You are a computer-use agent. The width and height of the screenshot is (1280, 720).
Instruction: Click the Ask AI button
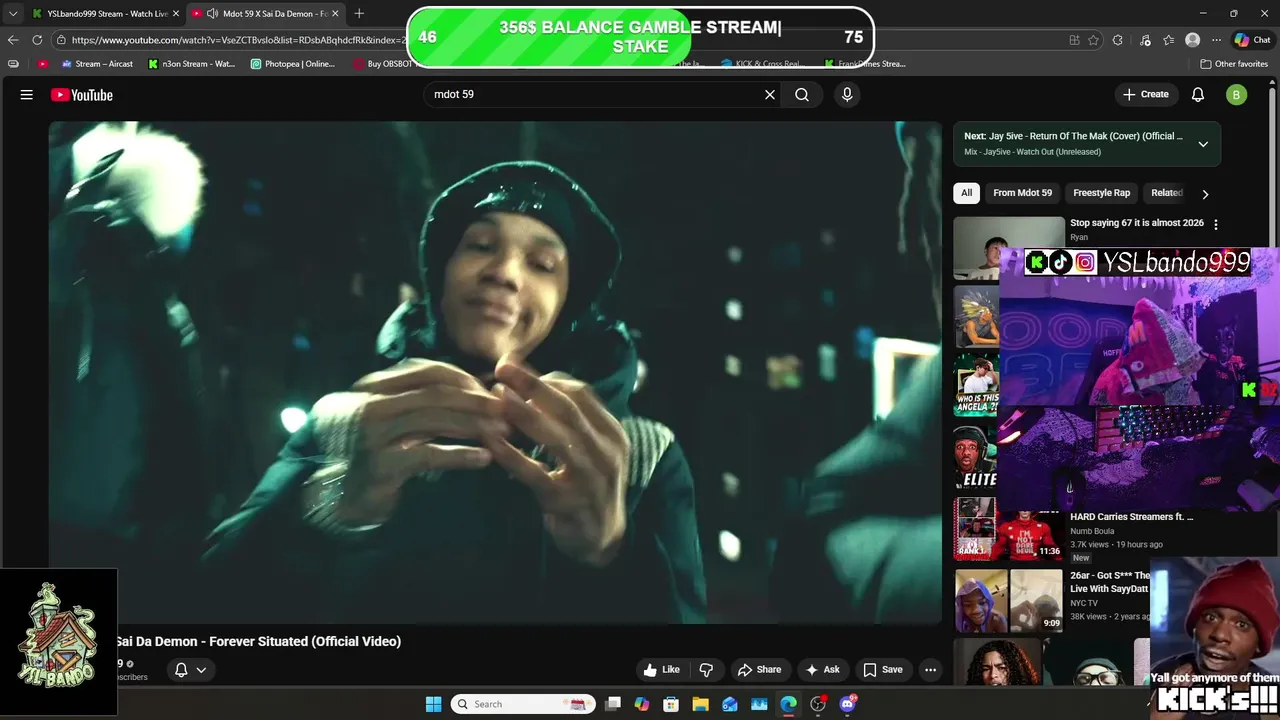[x=823, y=670]
